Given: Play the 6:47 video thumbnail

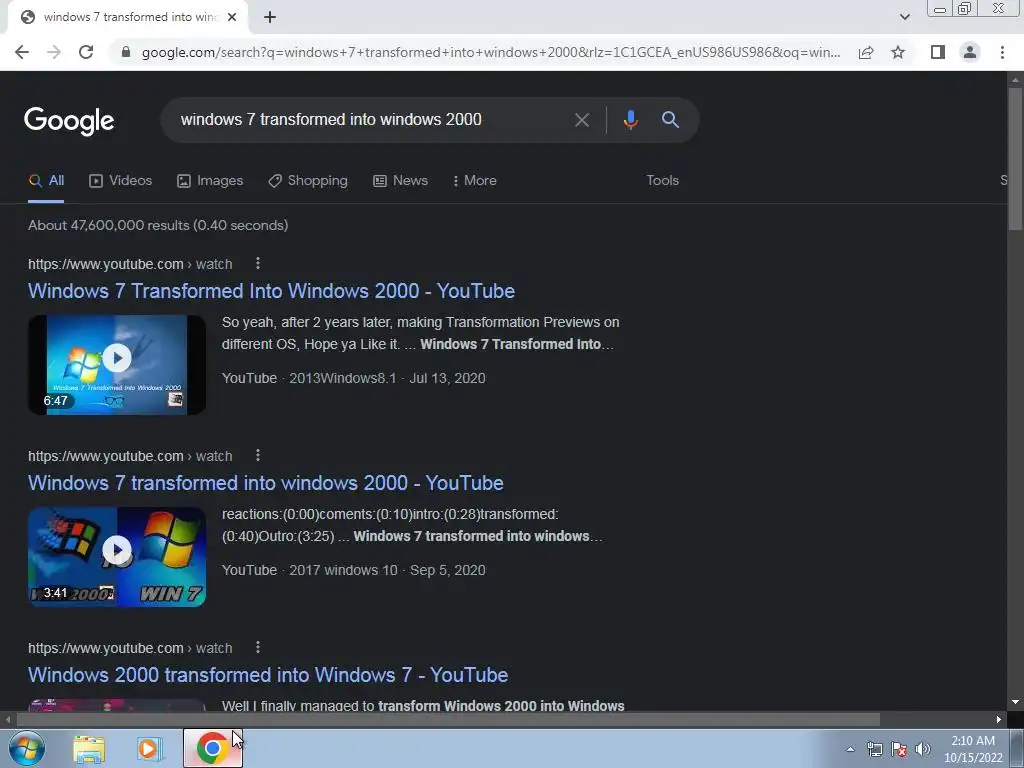Looking at the screenshot, I should click(117, 364).
